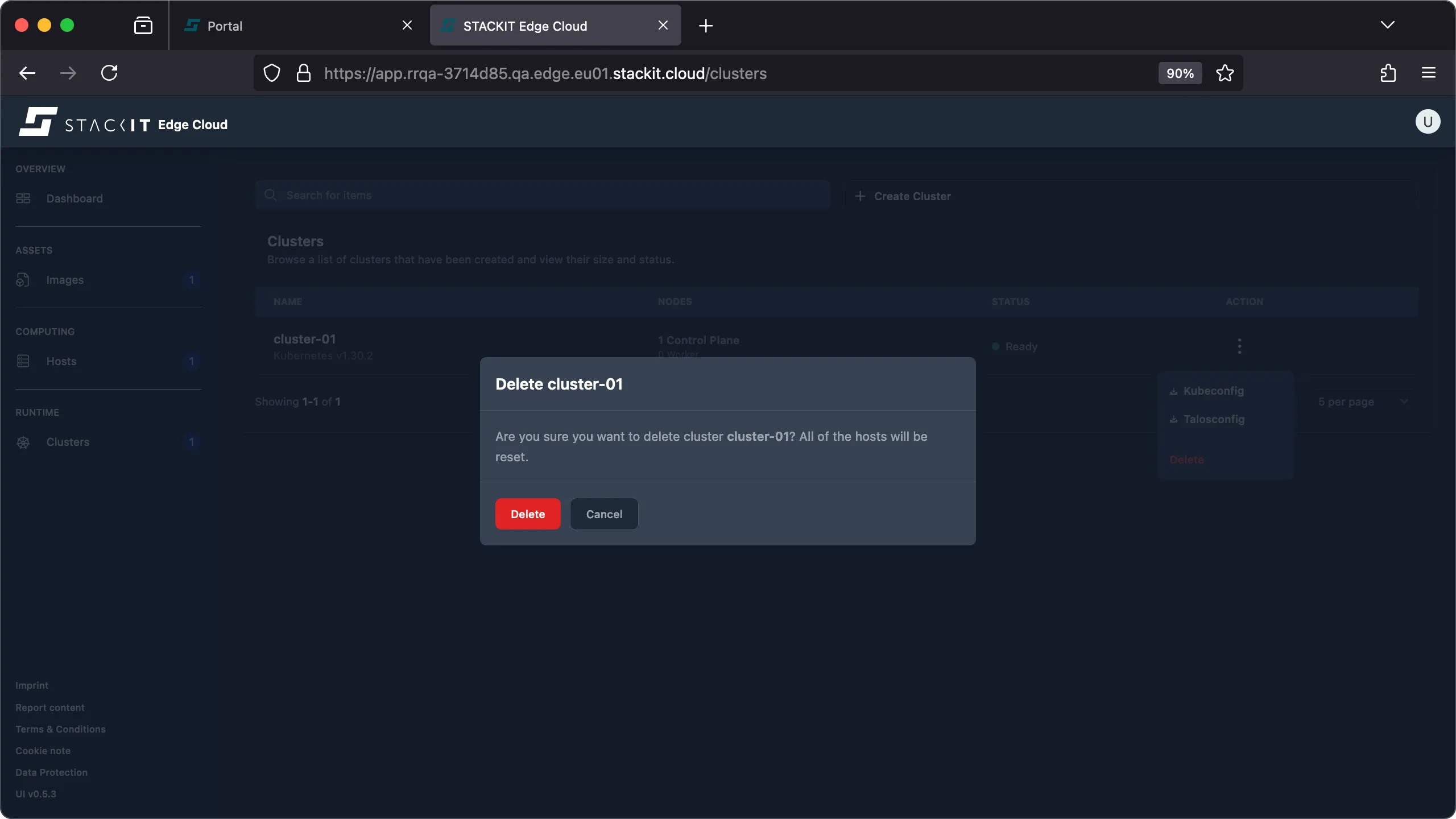Open the Dashboard from the sidebar
The width and height of the screenshot is (1456, 819).
coord(73,198)
